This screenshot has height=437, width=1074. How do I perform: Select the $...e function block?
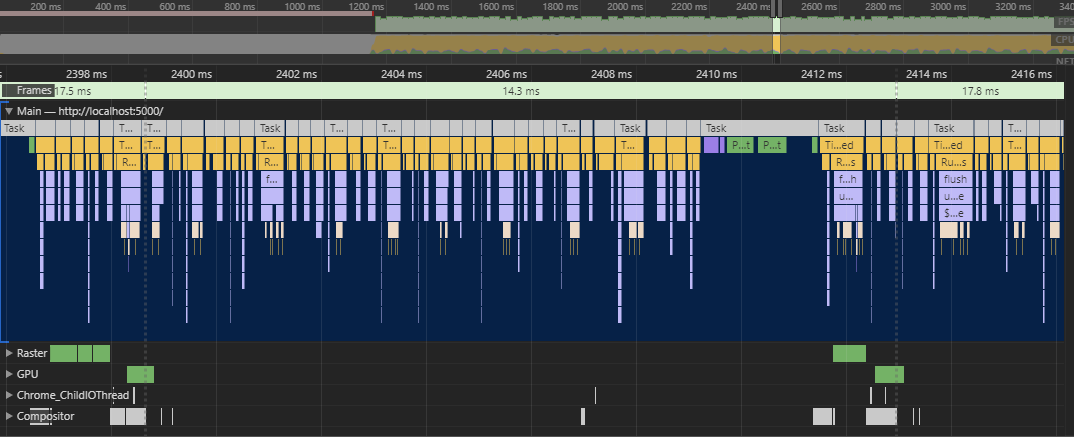click(x=953, y=214)
